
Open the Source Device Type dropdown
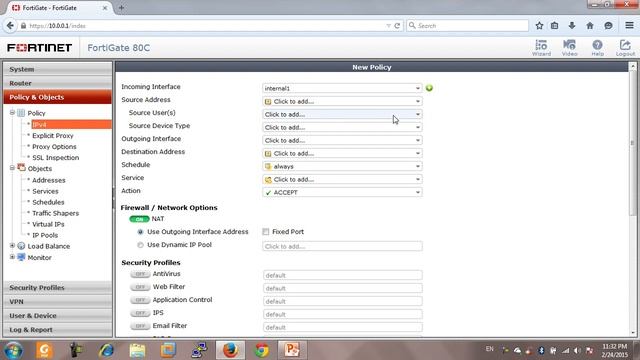click(x=342, y=127)
